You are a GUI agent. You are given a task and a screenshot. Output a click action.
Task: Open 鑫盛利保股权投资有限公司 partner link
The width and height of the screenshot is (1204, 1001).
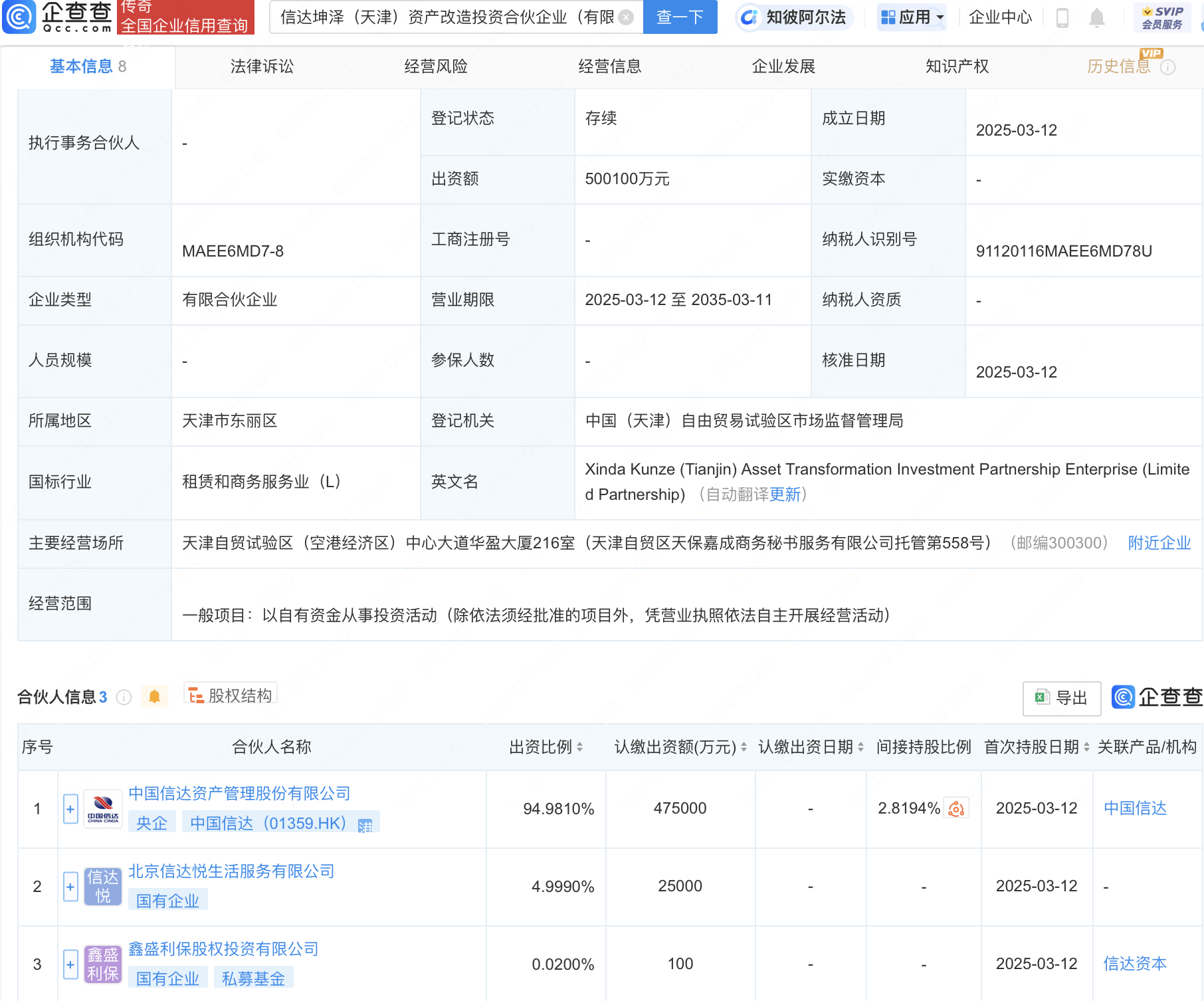223,948
